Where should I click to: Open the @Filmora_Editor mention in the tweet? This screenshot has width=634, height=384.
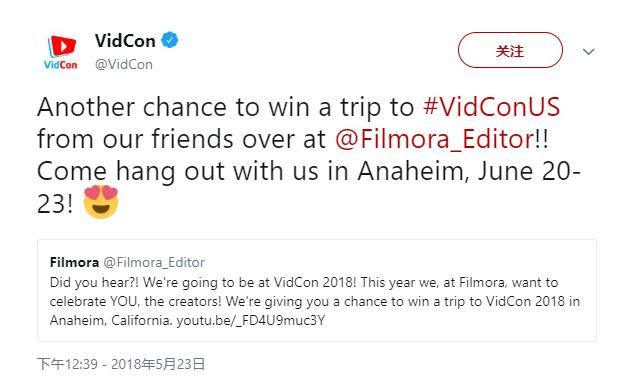[x=434, y=139]
